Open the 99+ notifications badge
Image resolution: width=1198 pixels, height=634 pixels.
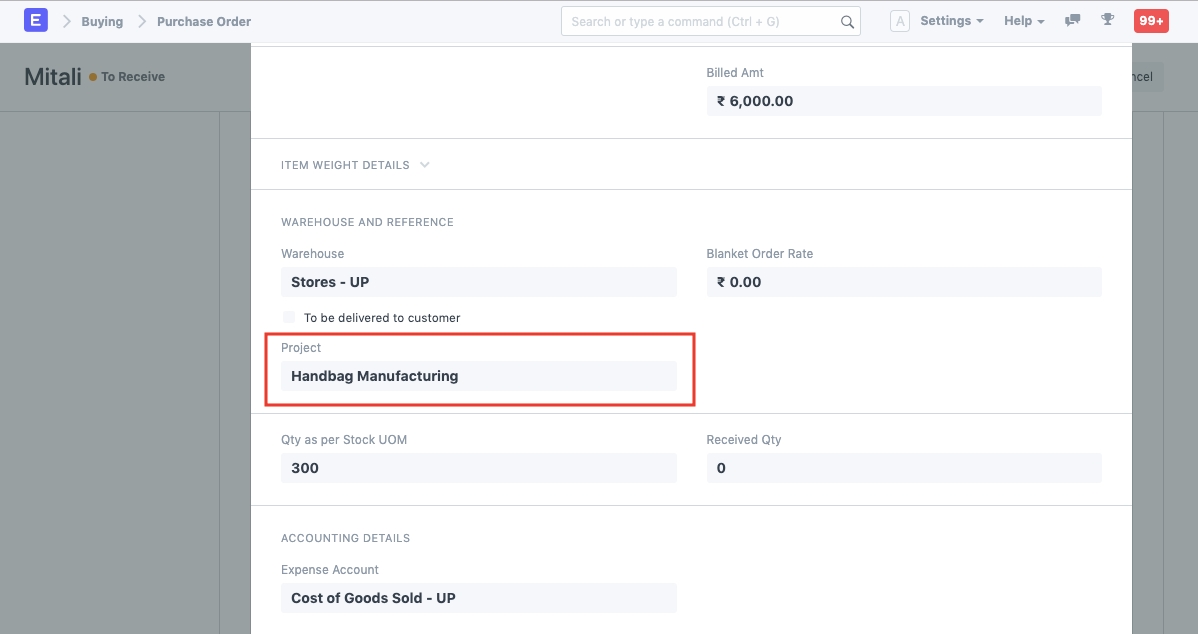pos(1150,21)
